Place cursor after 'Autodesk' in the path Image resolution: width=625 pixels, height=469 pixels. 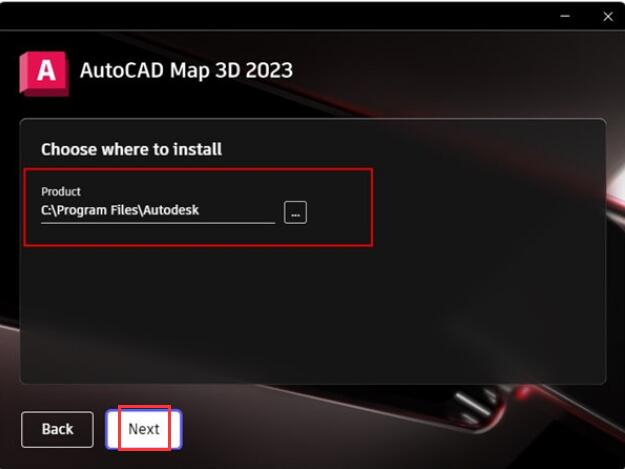(x=199, y=210)
